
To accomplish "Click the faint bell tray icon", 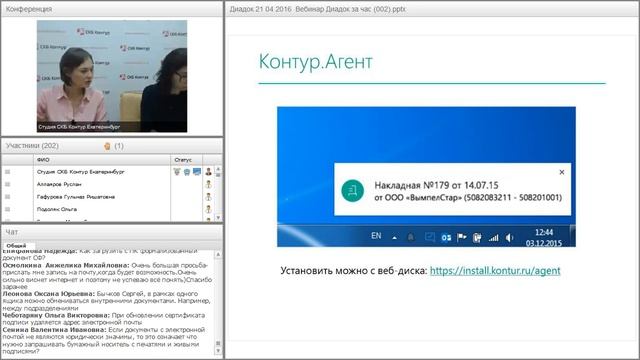I will [x=411, y=237].
